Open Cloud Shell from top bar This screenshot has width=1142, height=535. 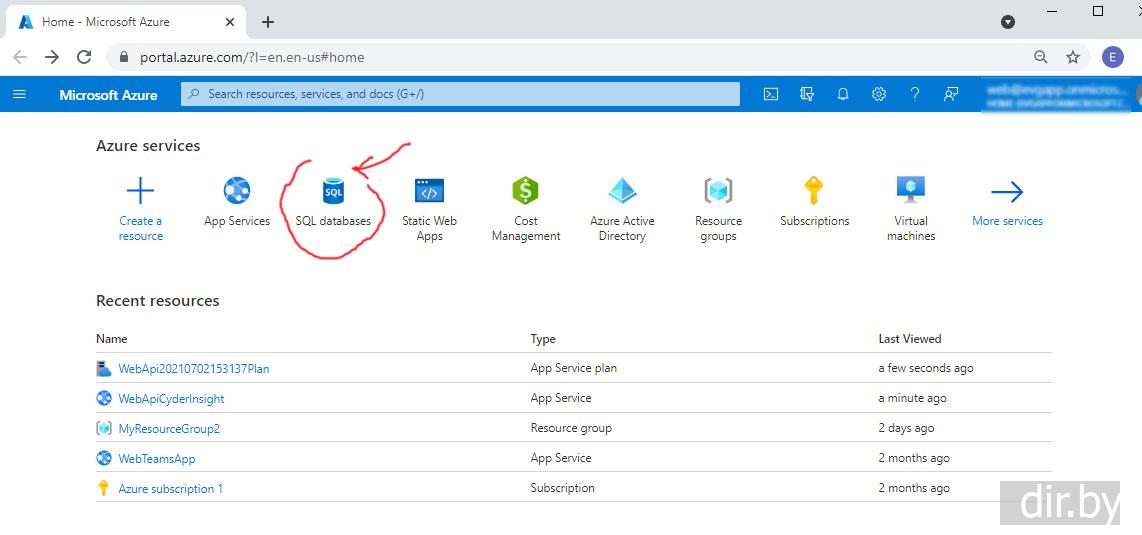click(x=771, y=94)
